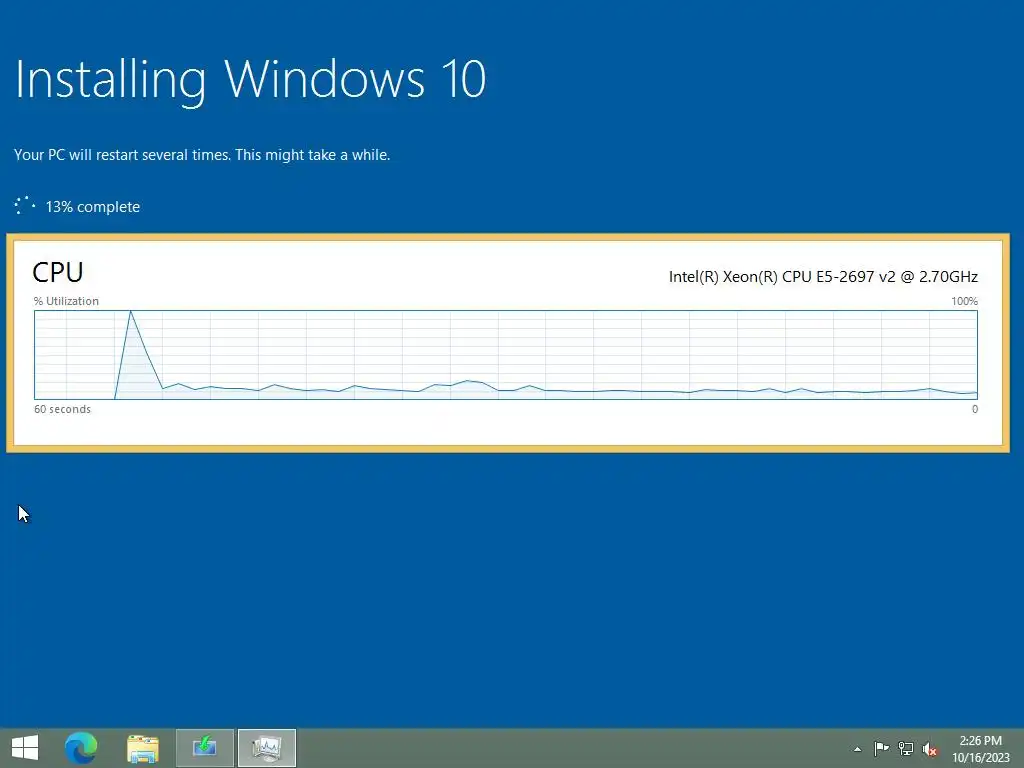Select Intel Xeon CPU E5-2697 model text
The image size is (1024, 768).
[823, 277]
